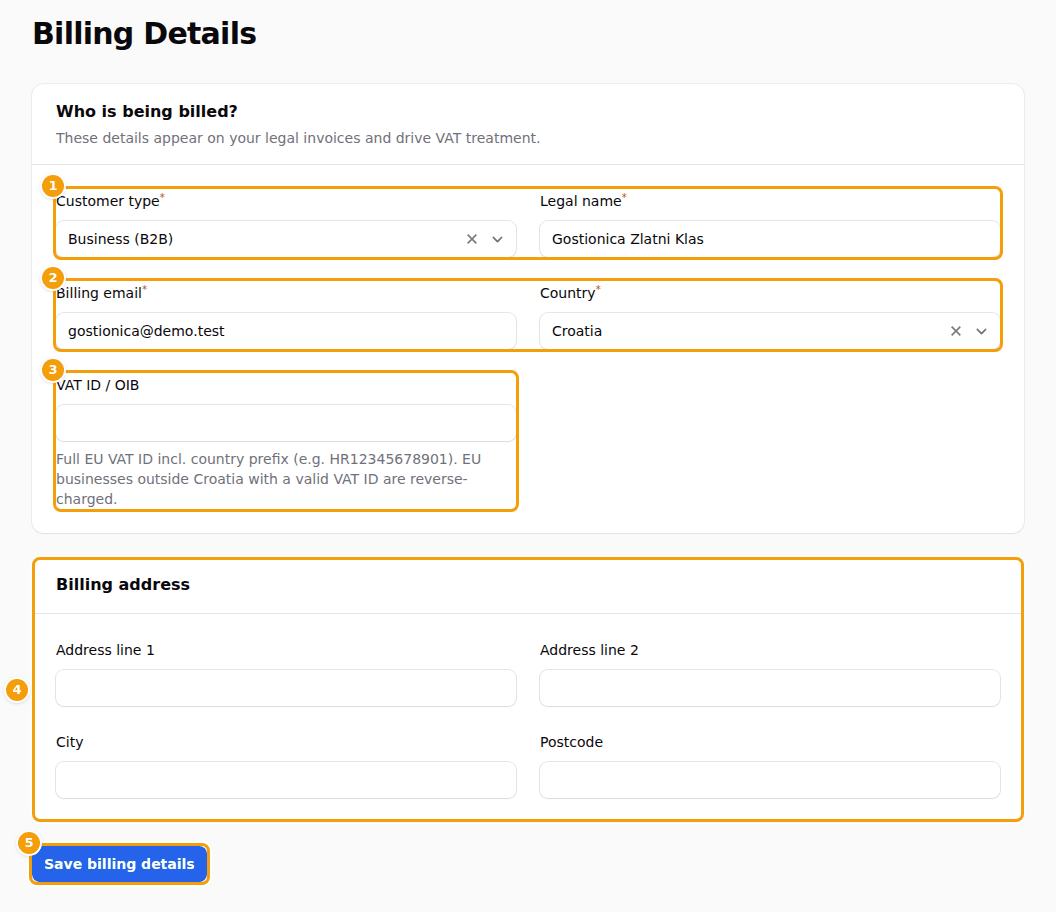This screenshot has height=912, width=1056.
Task: Click the 'Billing address' section heading
Action: (x=123, y=584)
